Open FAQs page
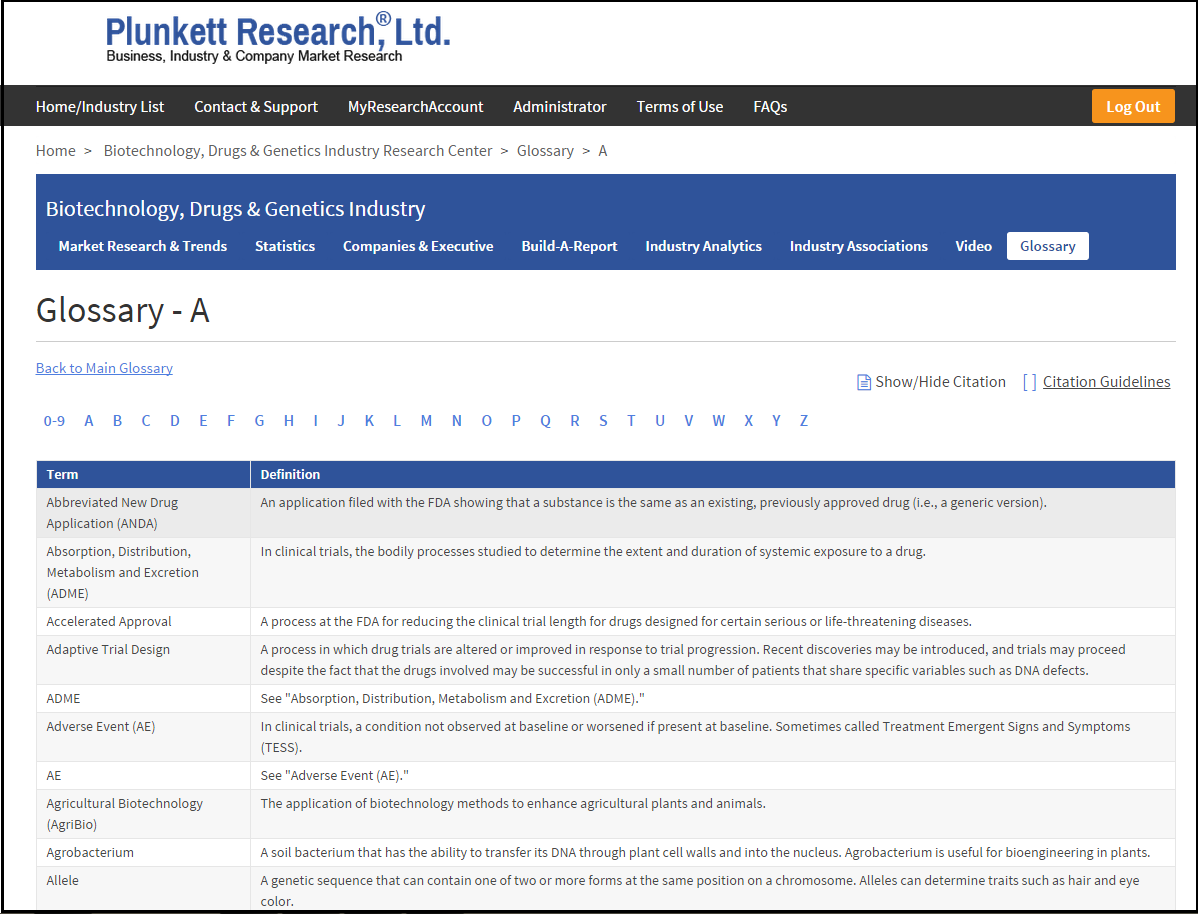1198x914 pixels. (x=770, y=107)
